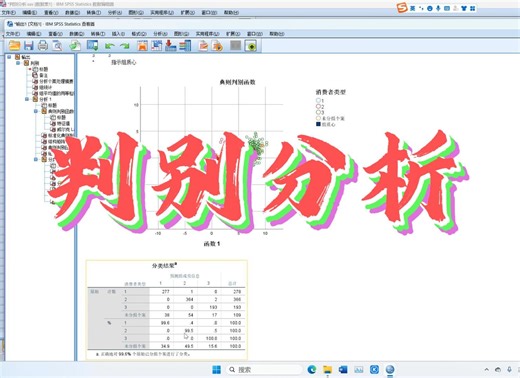Click the Windows Start button
The width and height of the screenshot is (520, 378).
point(216,369)
